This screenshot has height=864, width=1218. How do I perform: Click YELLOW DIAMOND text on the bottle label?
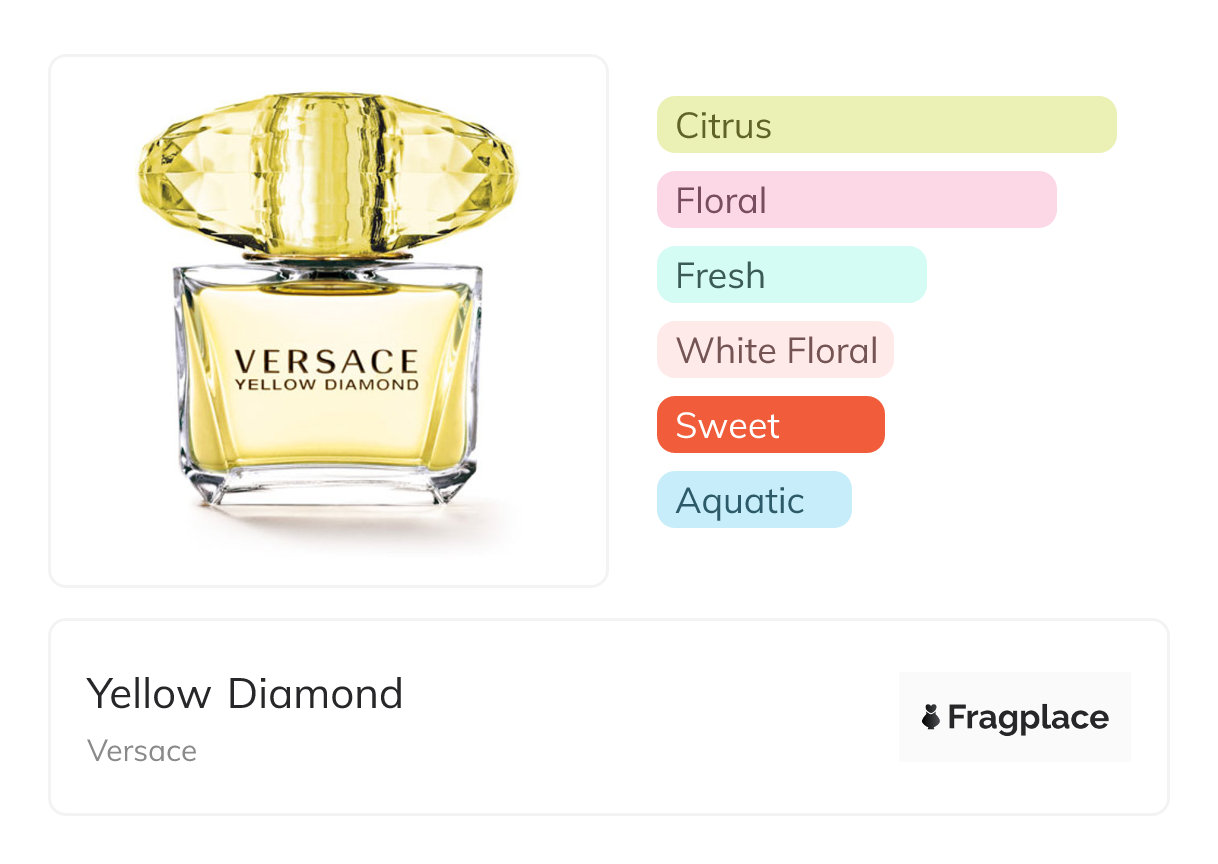point(326,384)
